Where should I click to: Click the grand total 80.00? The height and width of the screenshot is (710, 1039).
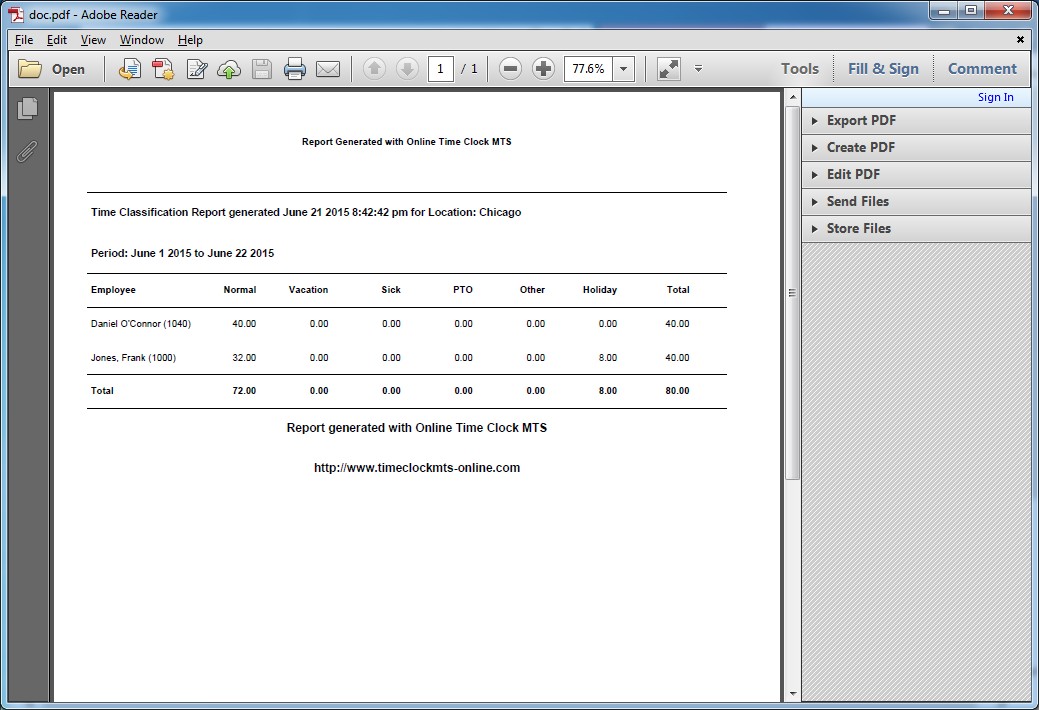coord(677,390)
